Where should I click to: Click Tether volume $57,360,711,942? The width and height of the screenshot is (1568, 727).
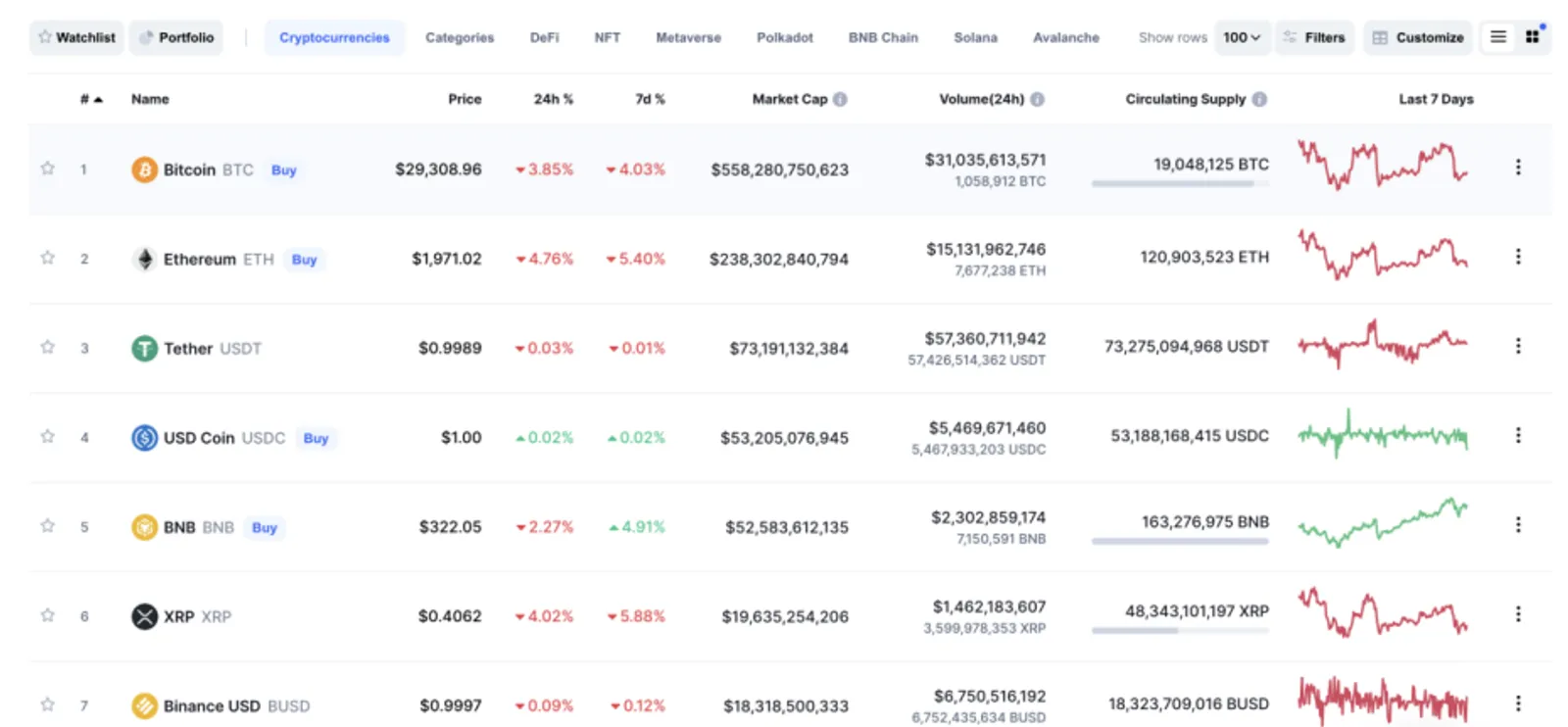(x=985, y=338)
